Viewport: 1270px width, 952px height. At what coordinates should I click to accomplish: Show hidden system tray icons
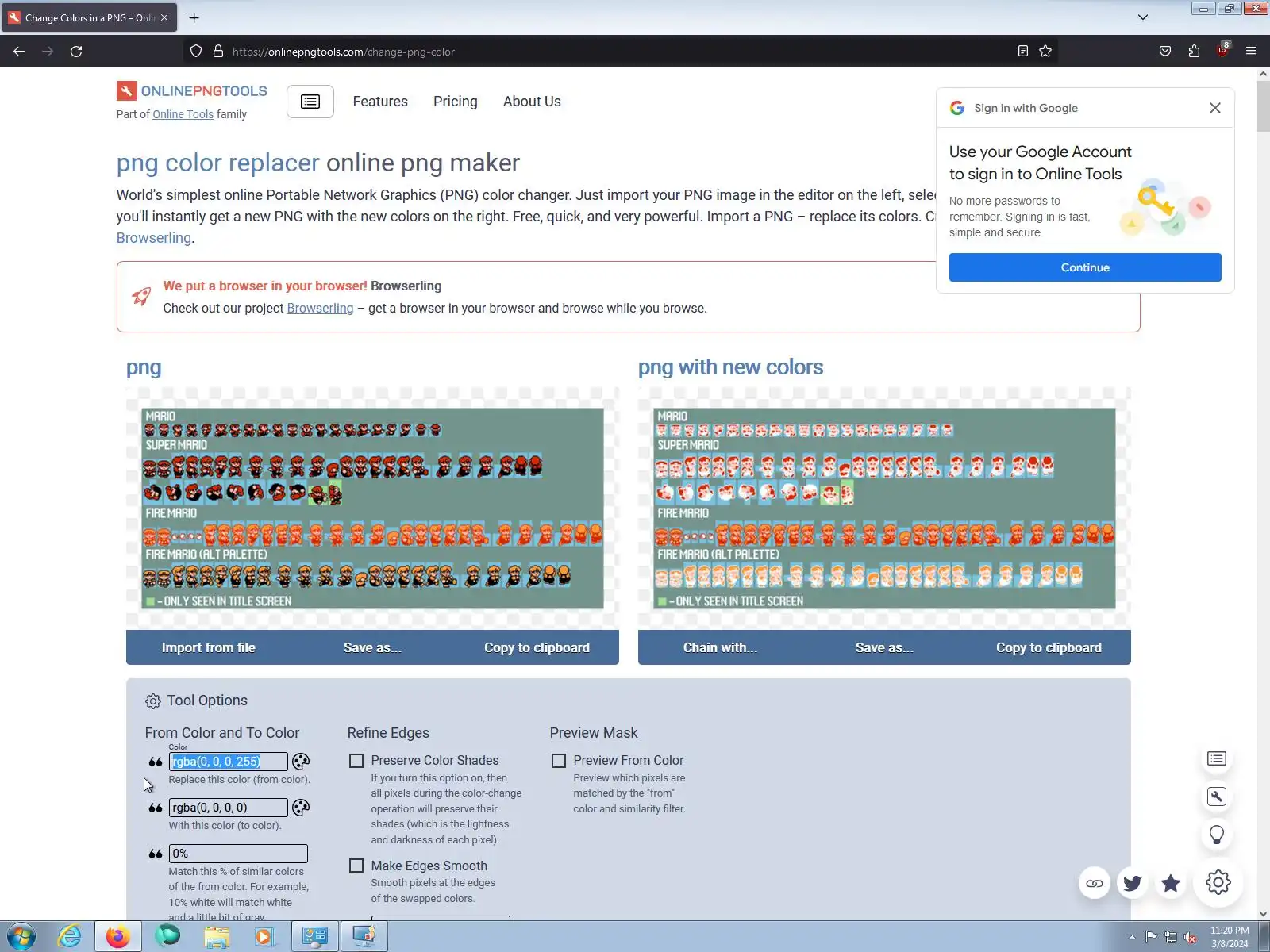[1132, 937]
